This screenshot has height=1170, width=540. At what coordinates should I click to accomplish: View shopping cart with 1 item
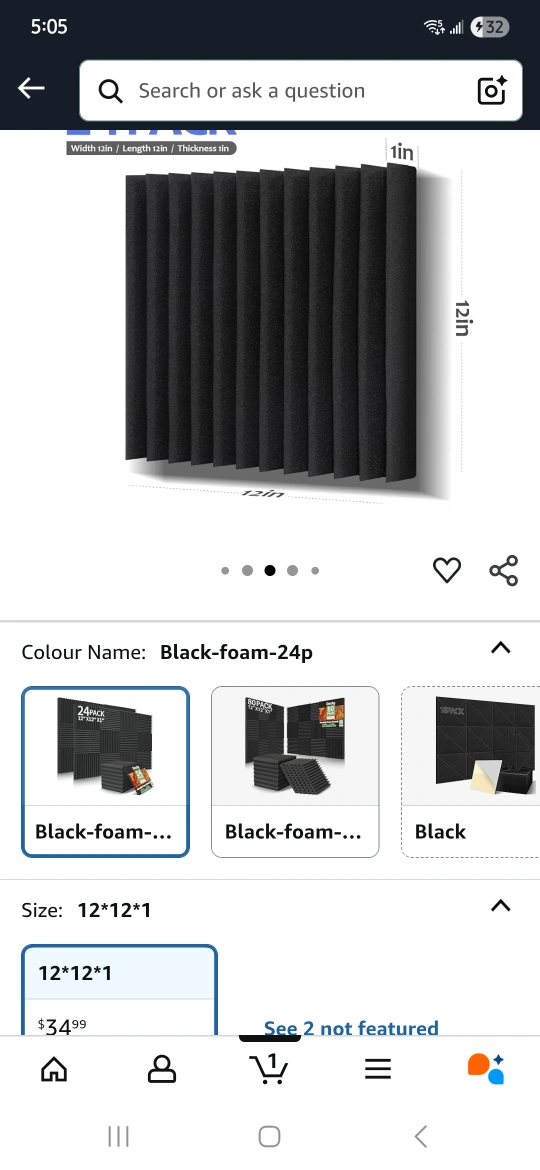click(269, 1069)
